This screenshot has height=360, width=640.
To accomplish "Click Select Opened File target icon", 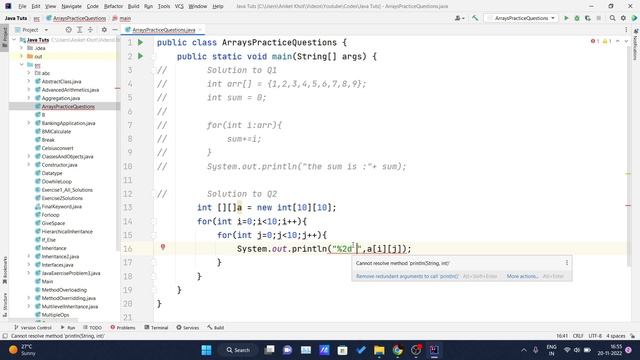I will 69,30.
